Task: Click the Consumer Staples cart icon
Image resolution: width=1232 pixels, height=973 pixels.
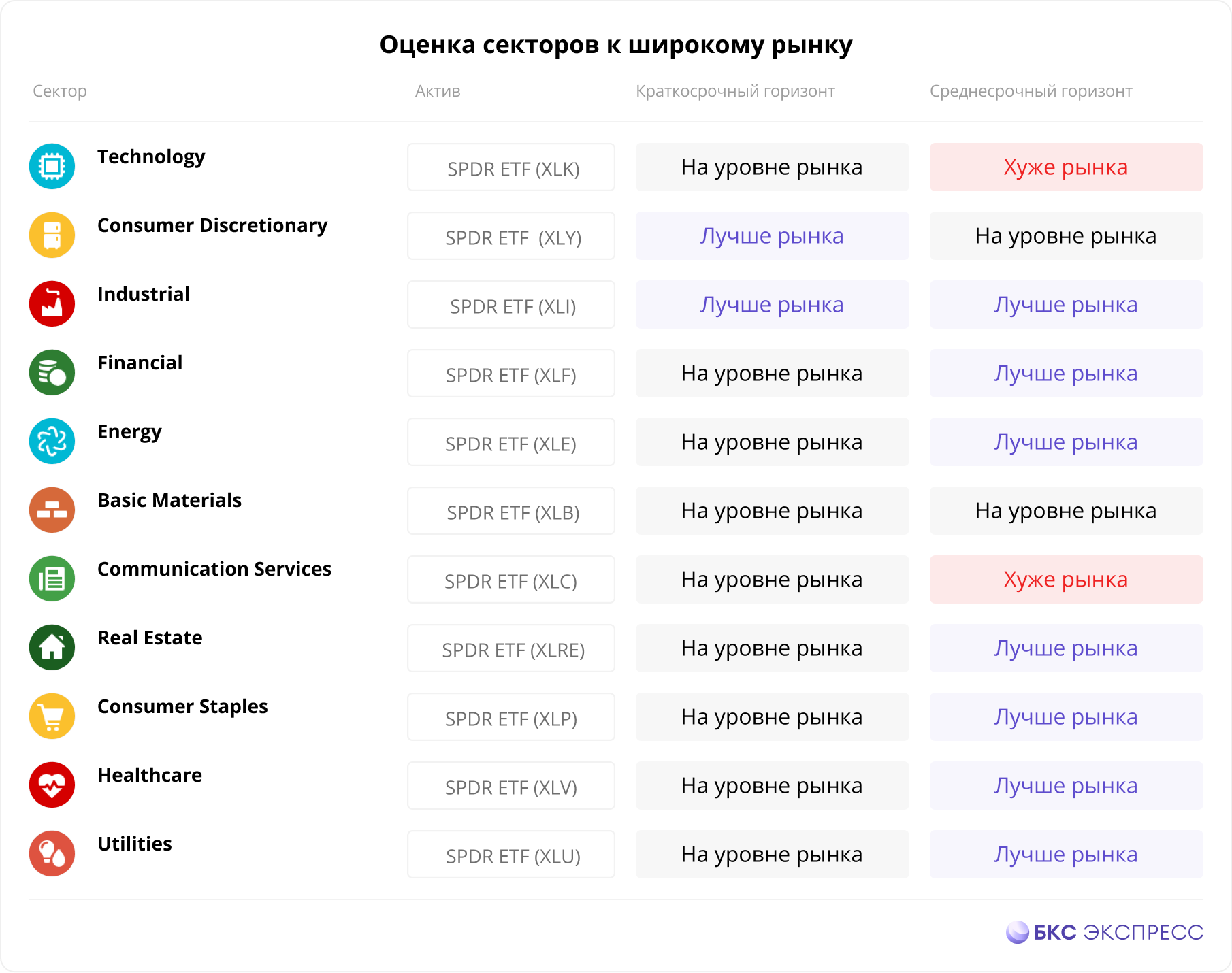Action: 52,716
